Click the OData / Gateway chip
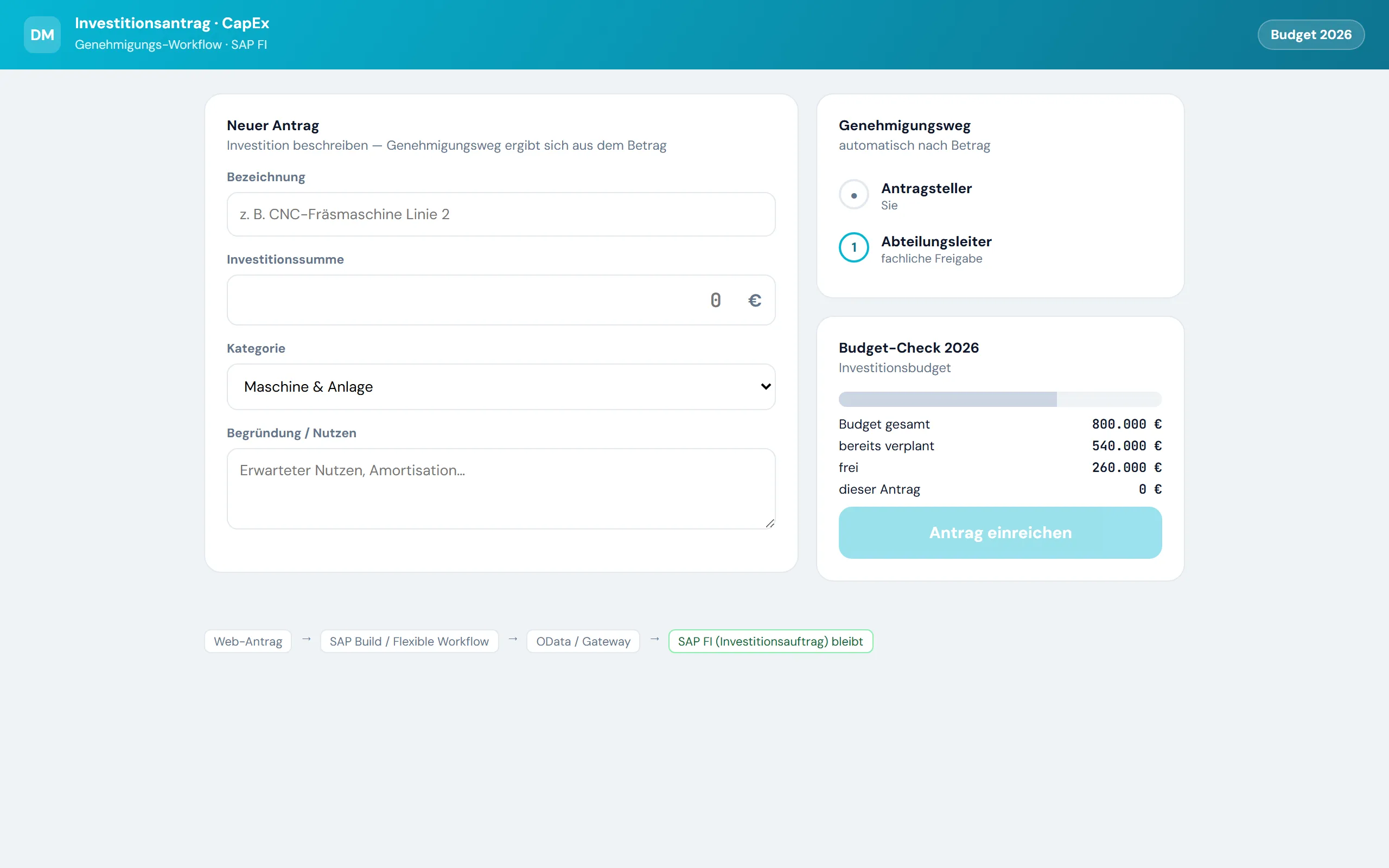This screenshot has width=1389, height=868. click(583, 641)
